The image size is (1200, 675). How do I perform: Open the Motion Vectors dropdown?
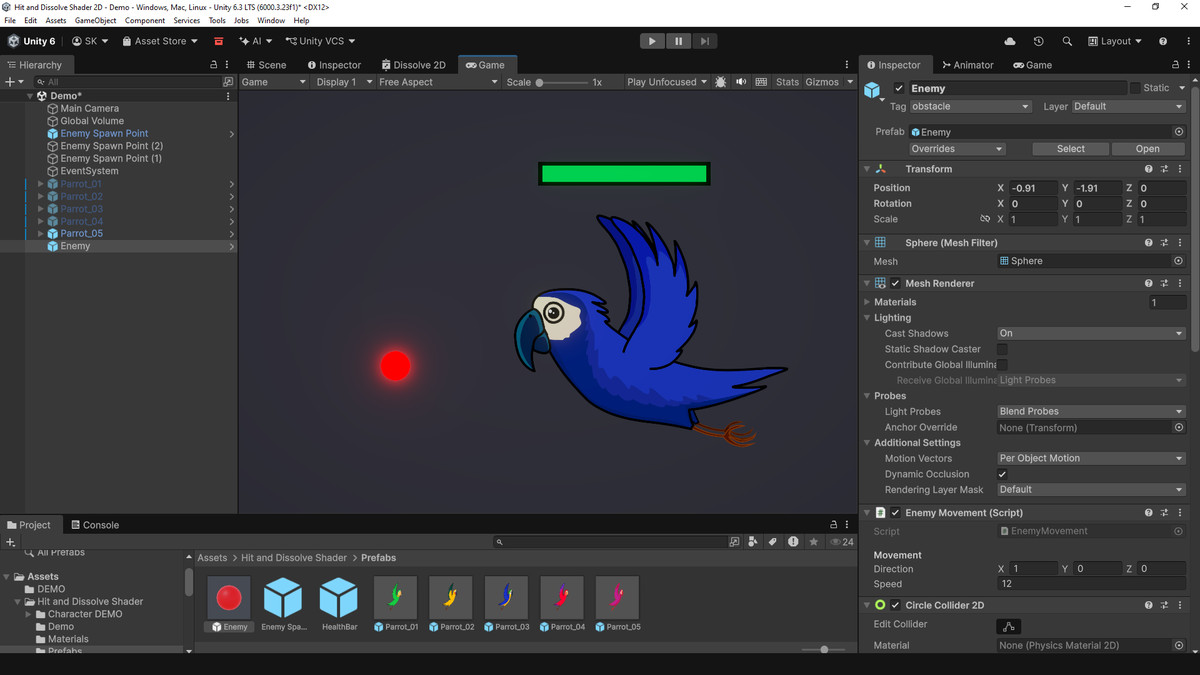[x=1091, y=458]
